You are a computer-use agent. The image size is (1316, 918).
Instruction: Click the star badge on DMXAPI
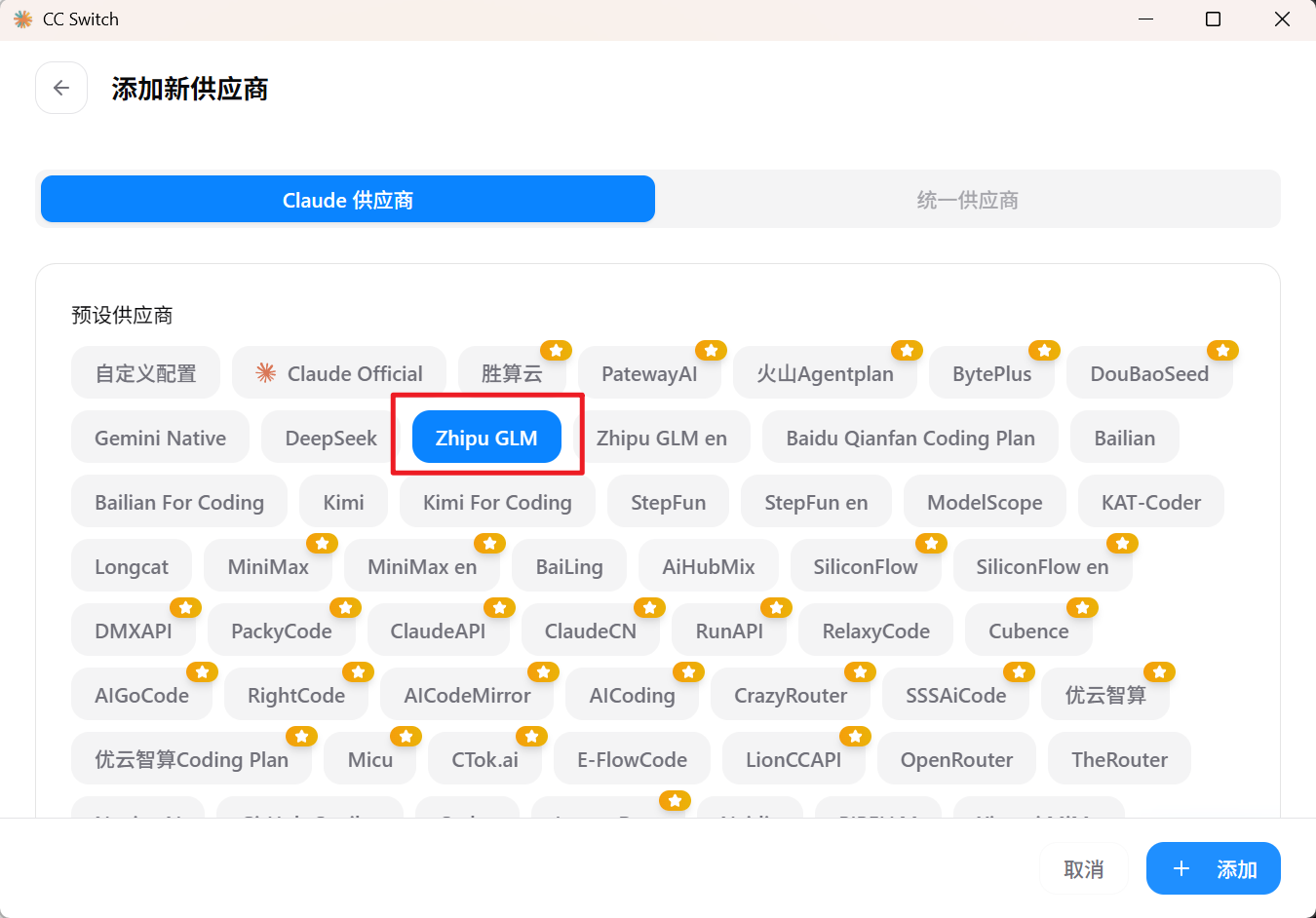click(185, 608)
